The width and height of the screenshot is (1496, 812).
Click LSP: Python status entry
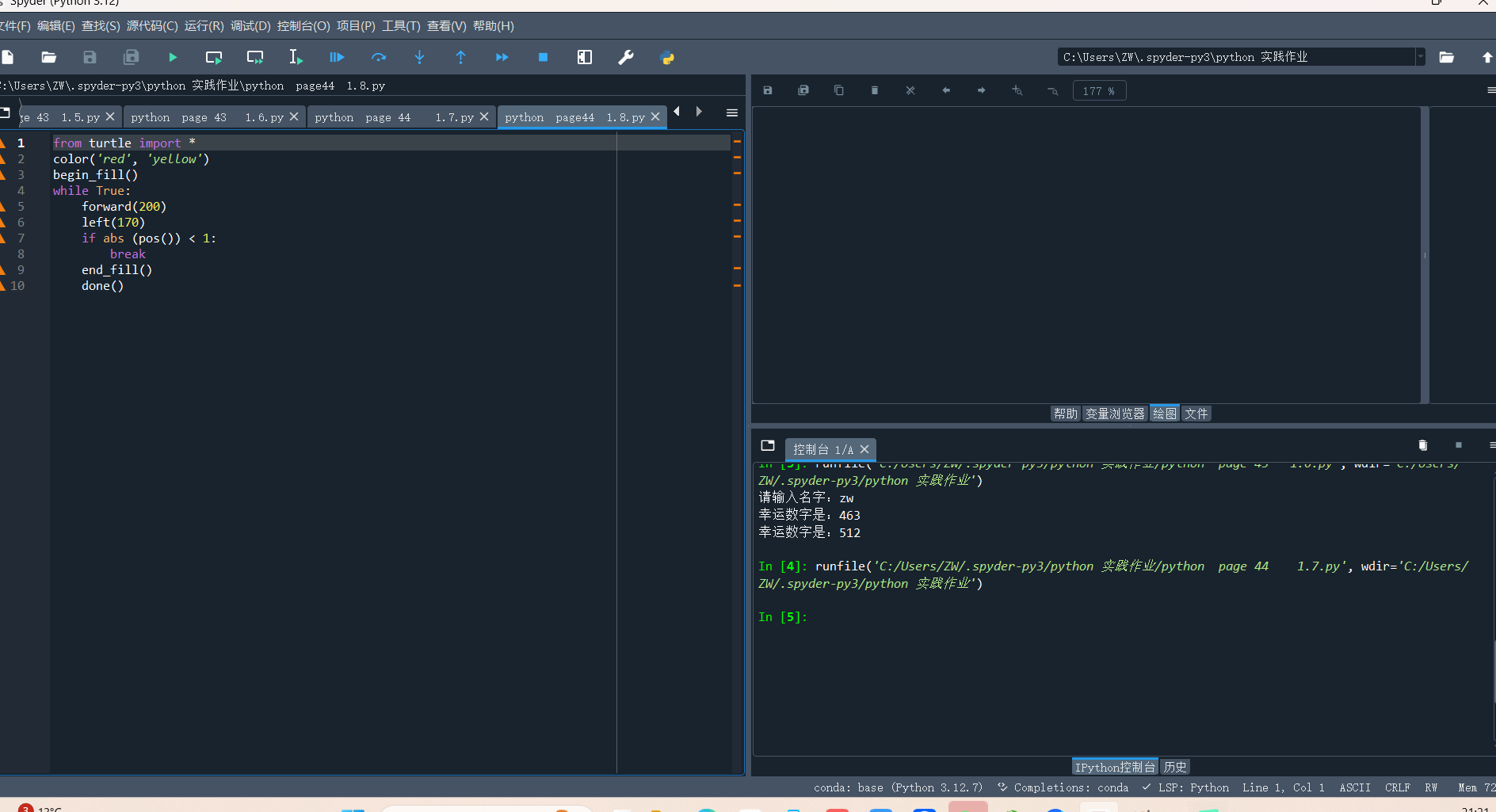point(1185,787)
